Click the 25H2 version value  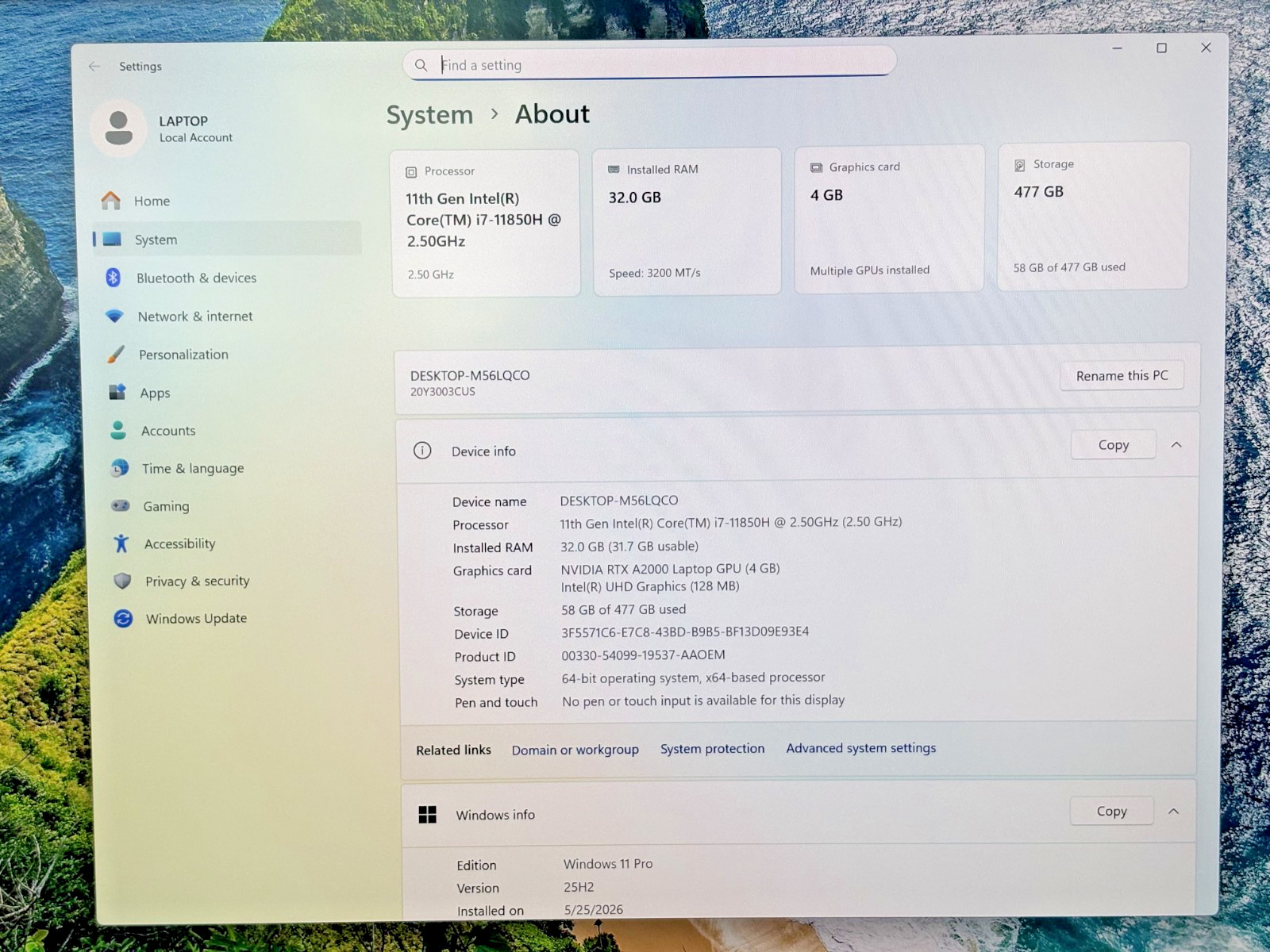pos(579,887)
